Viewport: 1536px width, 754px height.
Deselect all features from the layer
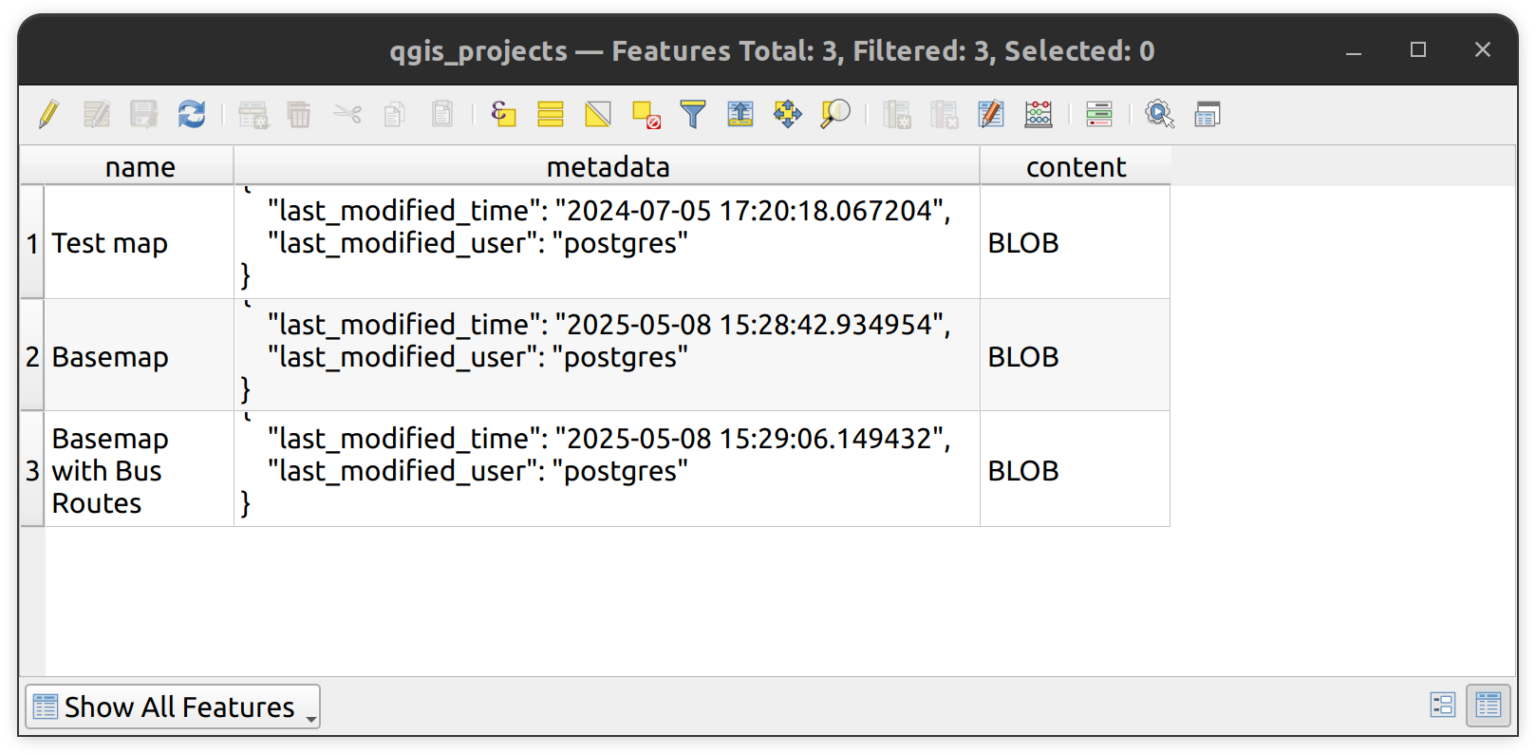[x=645, y=114]
